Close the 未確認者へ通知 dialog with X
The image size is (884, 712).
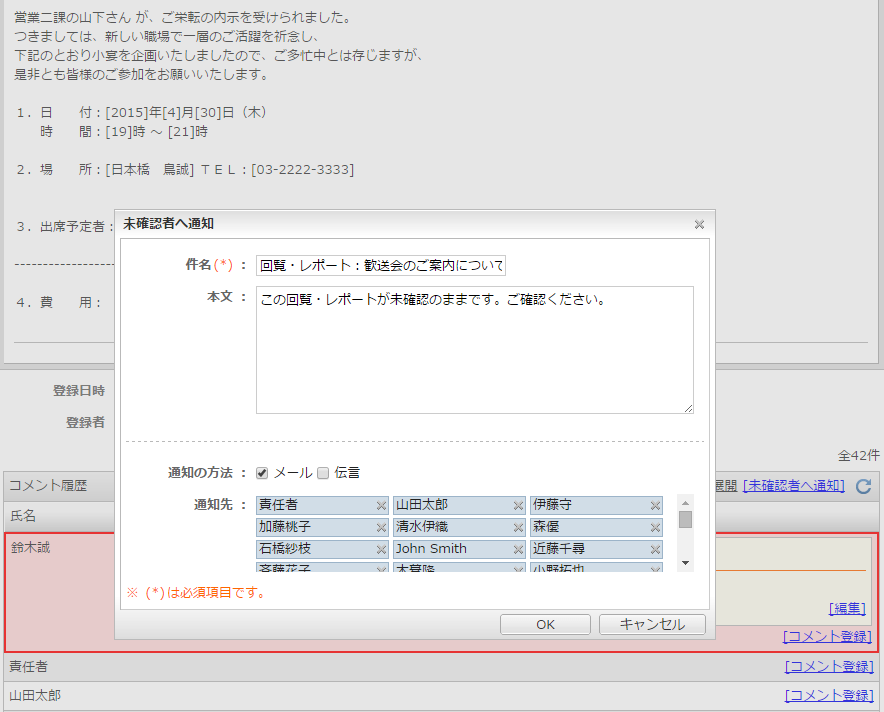(x=699, y=225)
